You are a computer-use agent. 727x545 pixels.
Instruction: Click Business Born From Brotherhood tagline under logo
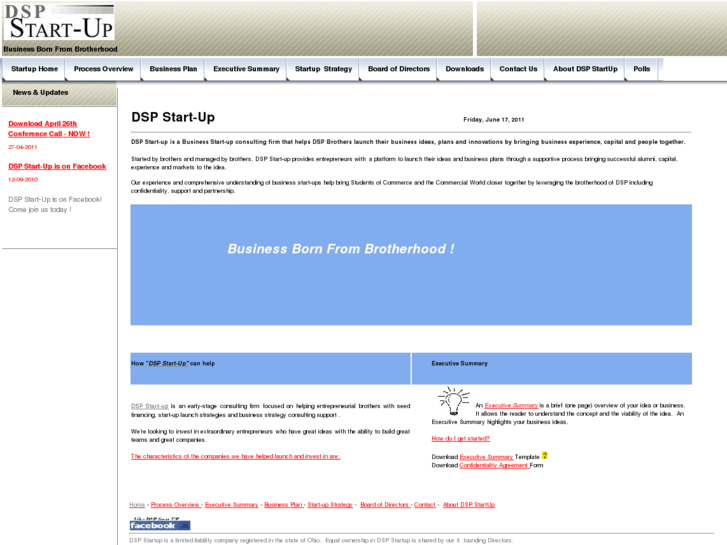pyautogui.click(x=60, y=49)
